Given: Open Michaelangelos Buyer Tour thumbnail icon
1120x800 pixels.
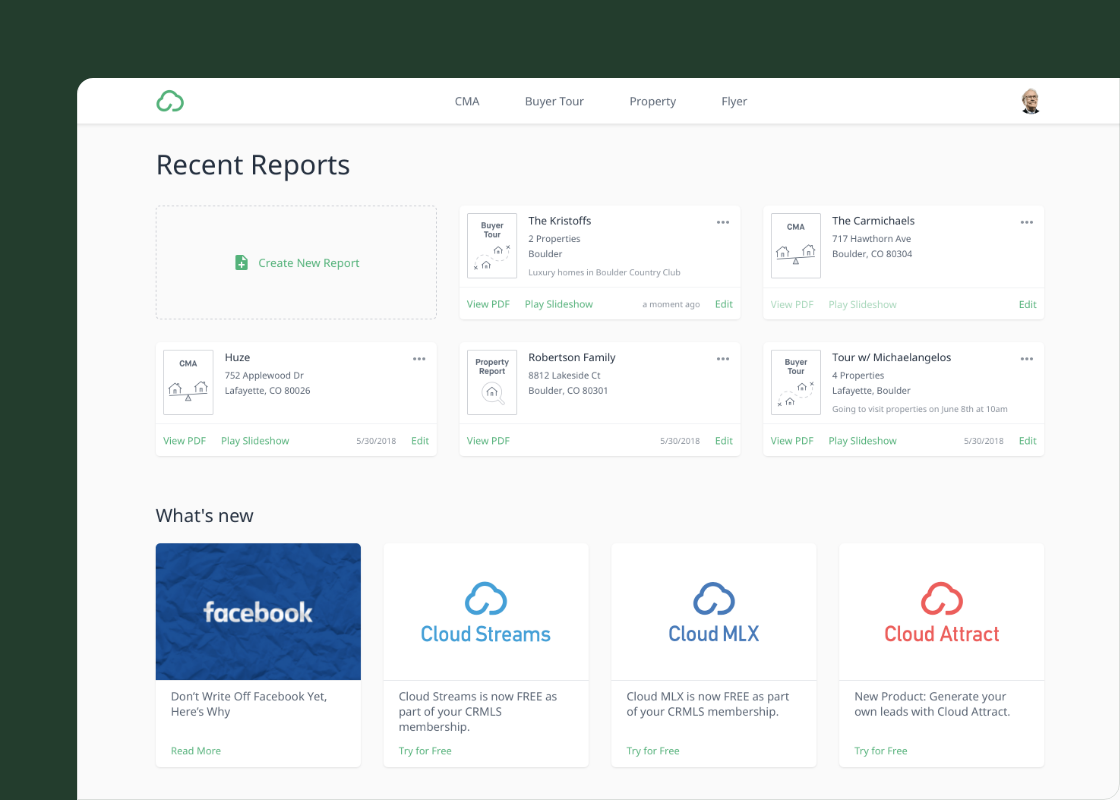Looking at the screenshot, I should tap(796, 382).
